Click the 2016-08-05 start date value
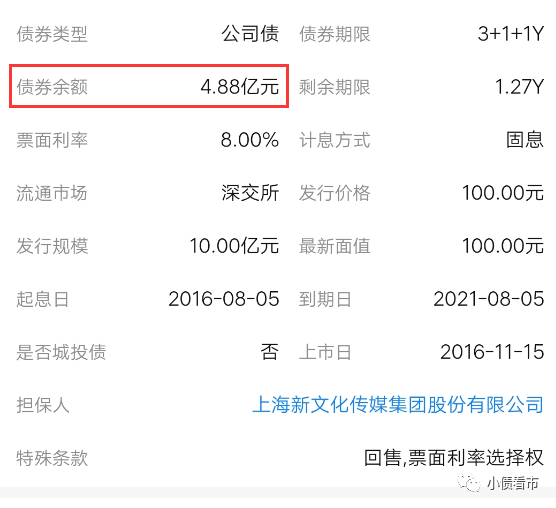The height and width of the screenshot is (508, 556). 223,298
